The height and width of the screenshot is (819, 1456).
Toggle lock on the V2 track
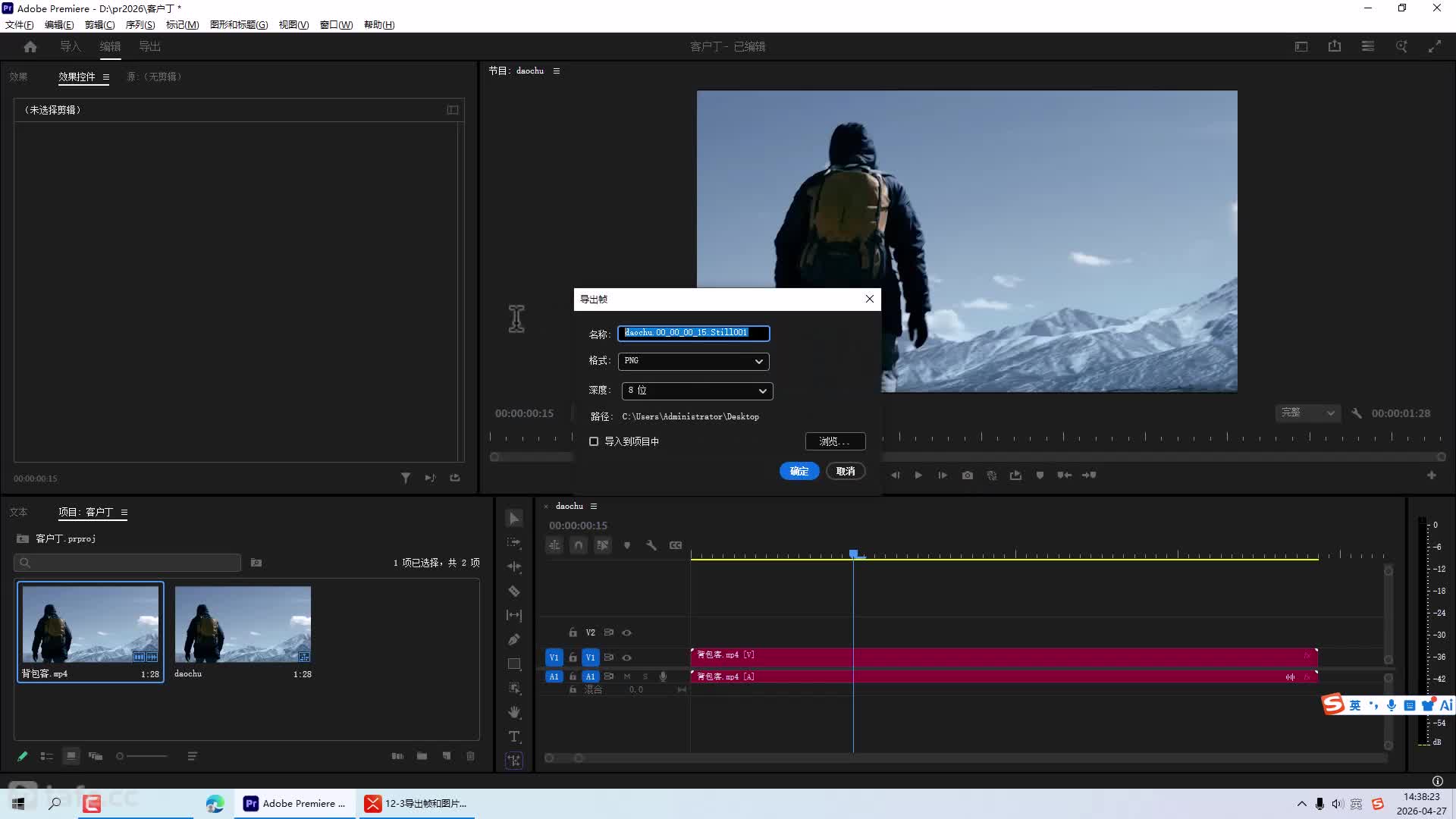[573, 632]
